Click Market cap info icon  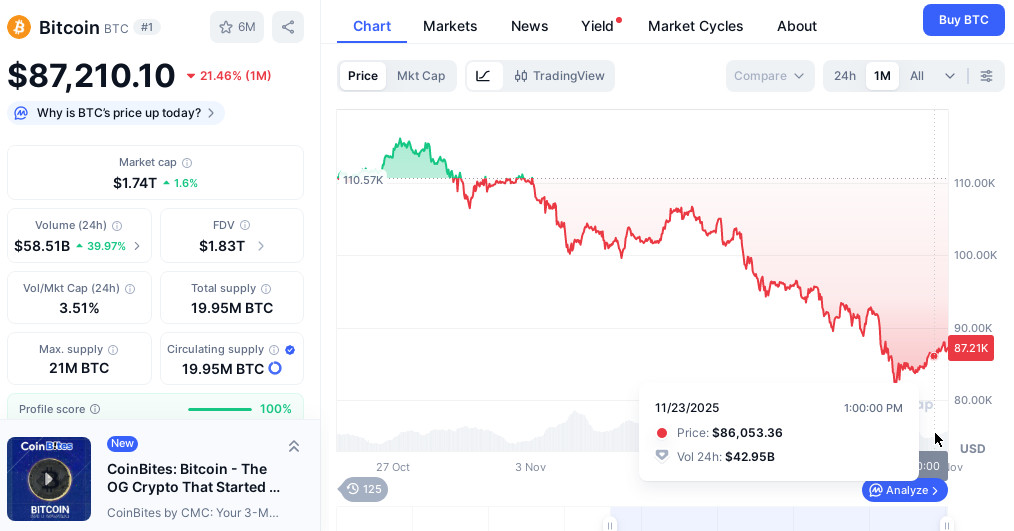[x=187, y=163]
